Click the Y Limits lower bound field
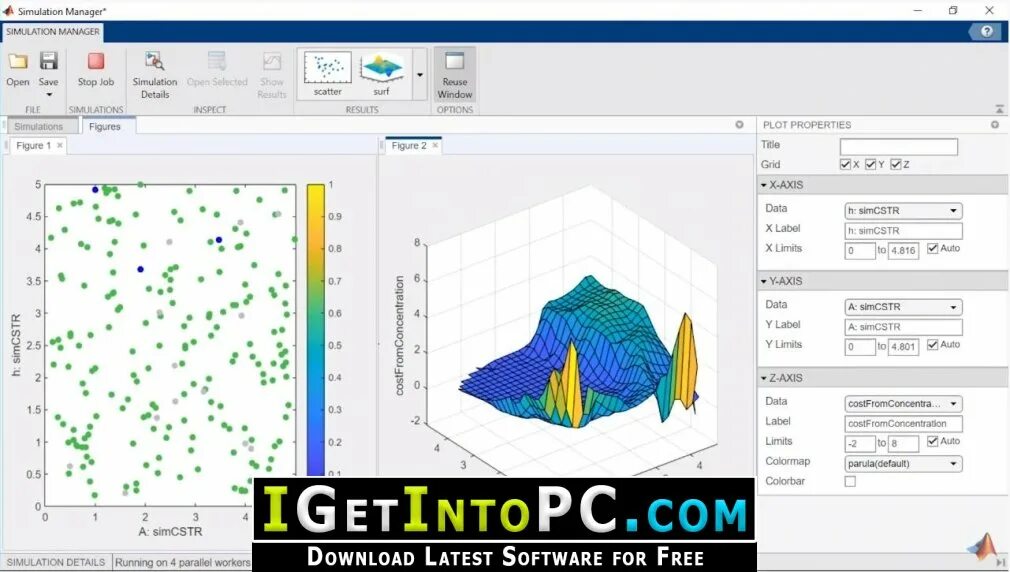 tap(860, 347)
